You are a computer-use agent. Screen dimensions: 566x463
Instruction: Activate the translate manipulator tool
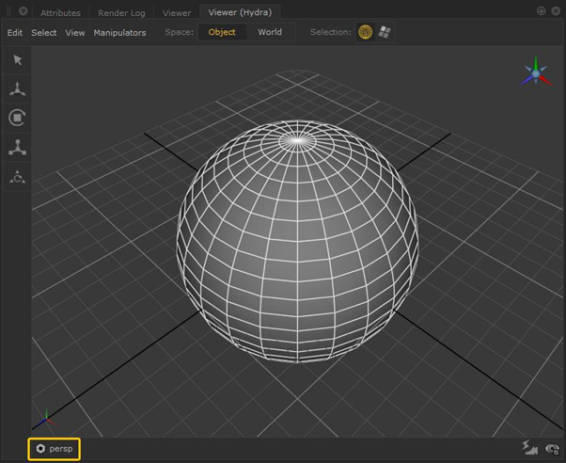point(17,89)
